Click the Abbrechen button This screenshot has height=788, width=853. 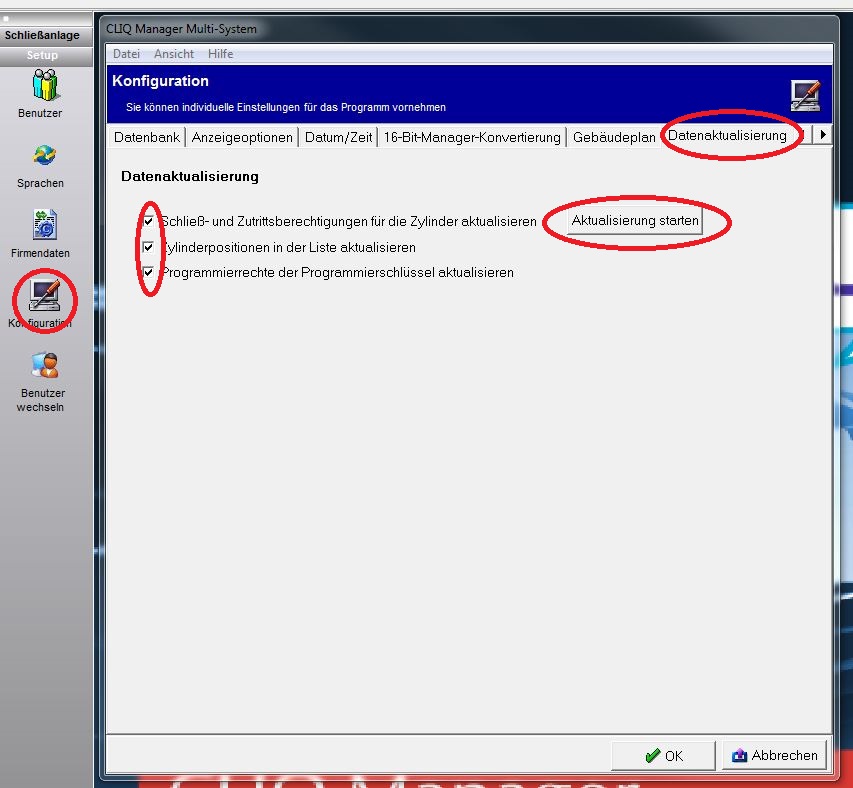coord(774,755)
